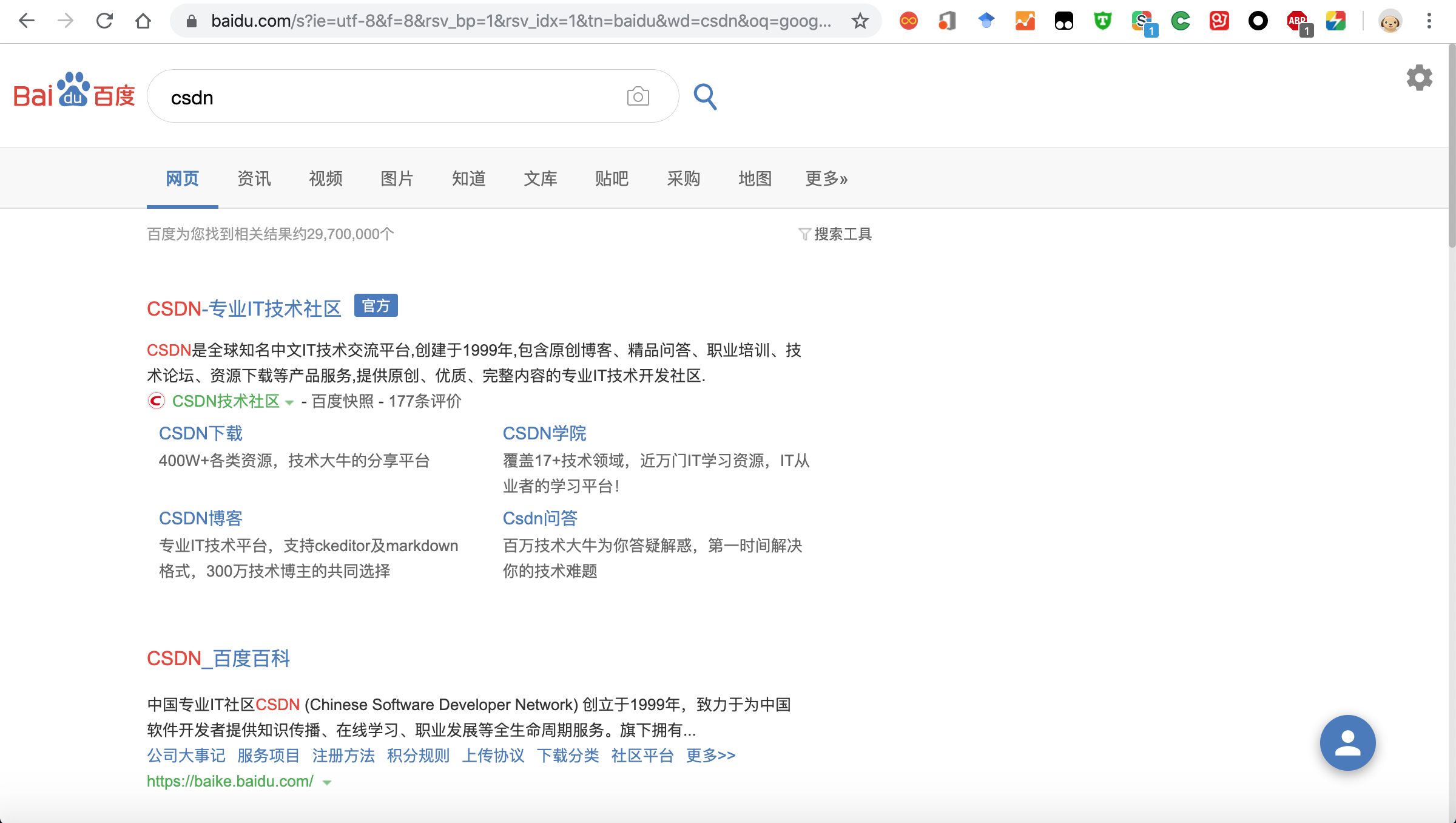Open Baidu settings gear
Screen dimensions: 1456x823
point(1420,78)
